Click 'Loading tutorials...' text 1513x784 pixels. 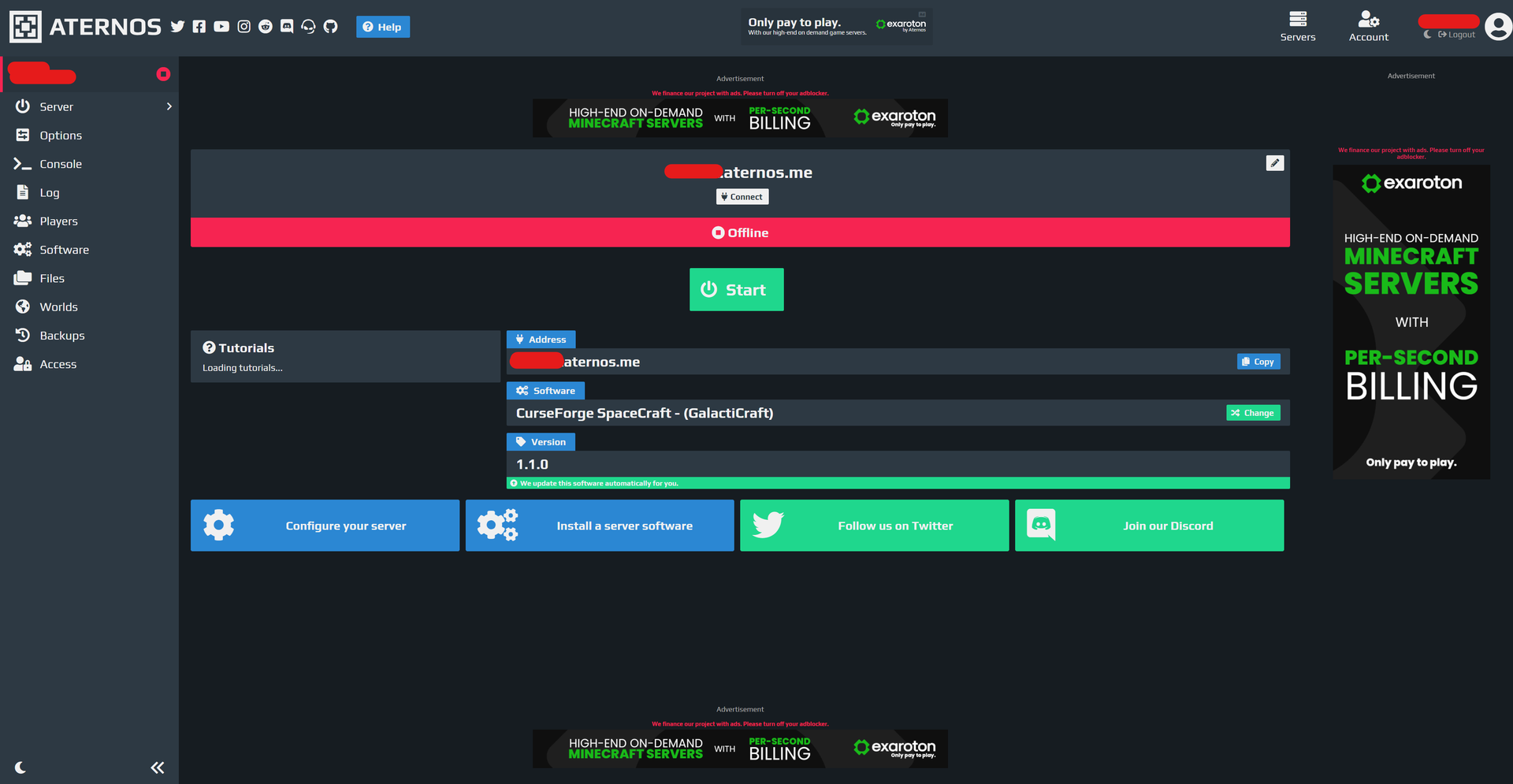point(242,368)
